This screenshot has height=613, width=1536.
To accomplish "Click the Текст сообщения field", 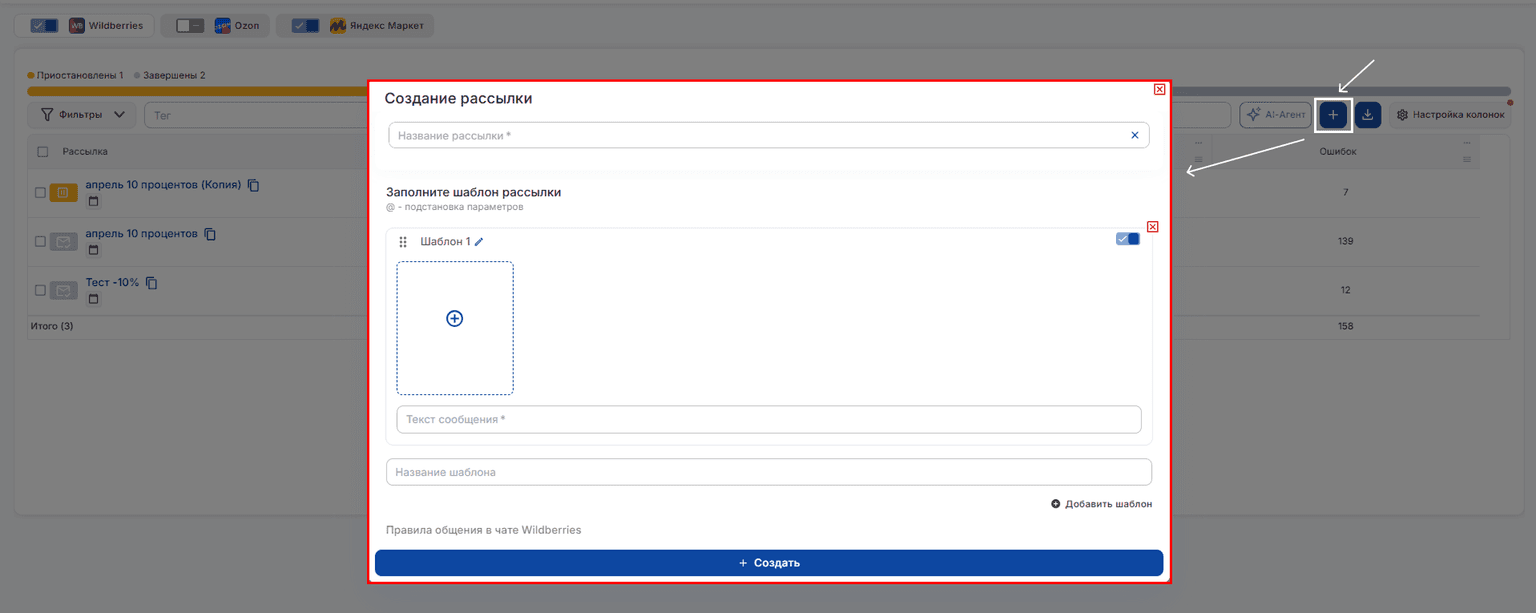I will (768, 419).
